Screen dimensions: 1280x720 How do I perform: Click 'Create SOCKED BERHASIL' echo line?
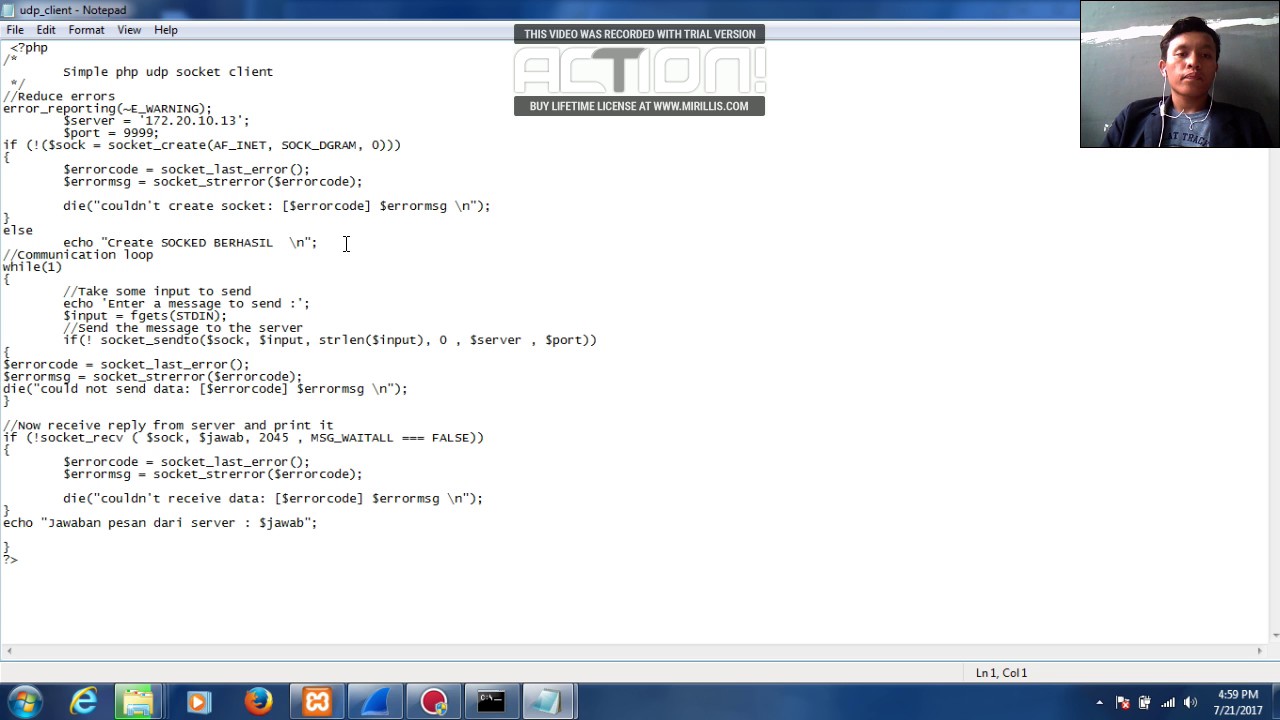point(190,242)
